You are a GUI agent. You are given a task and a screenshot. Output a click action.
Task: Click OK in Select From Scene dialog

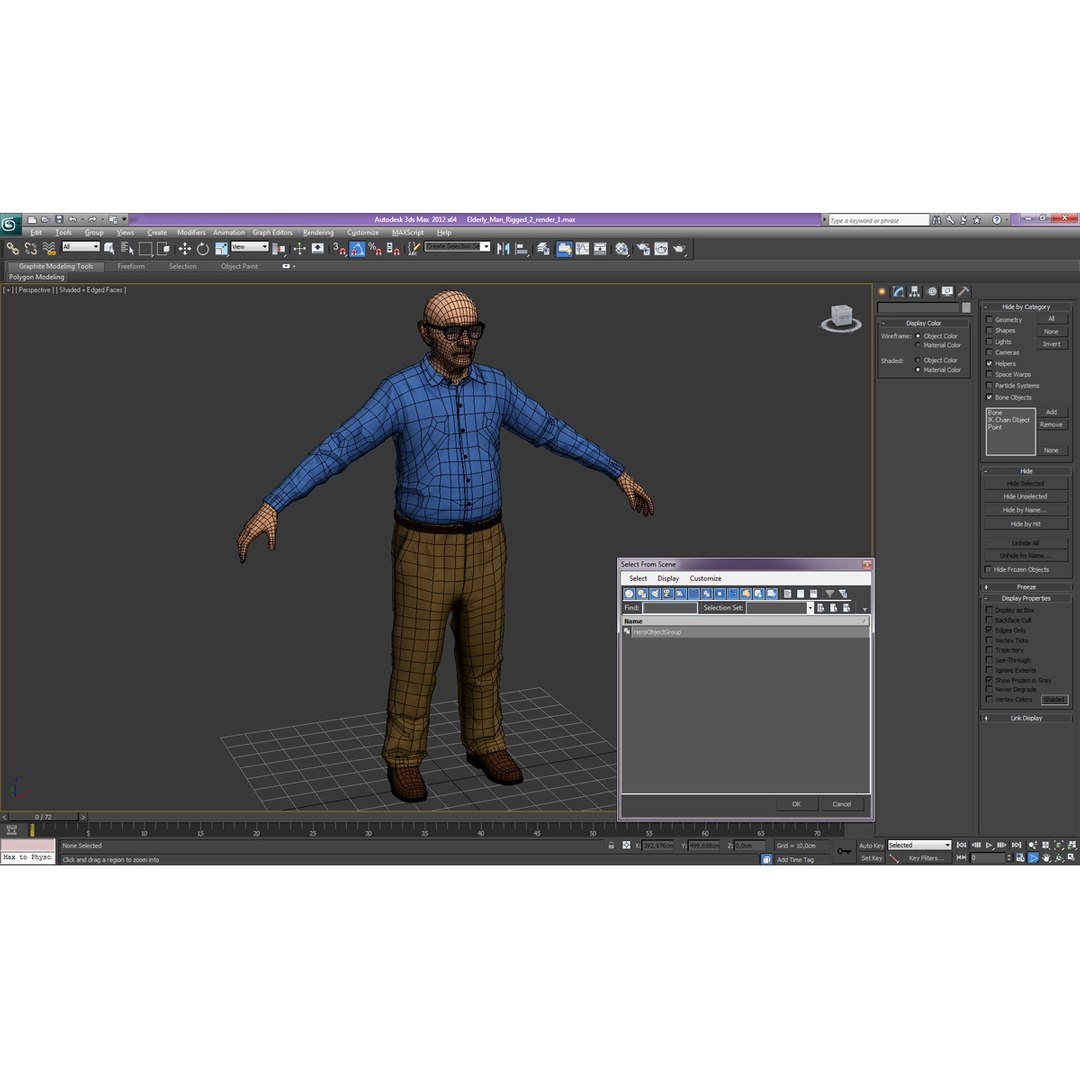coord(796,804)
